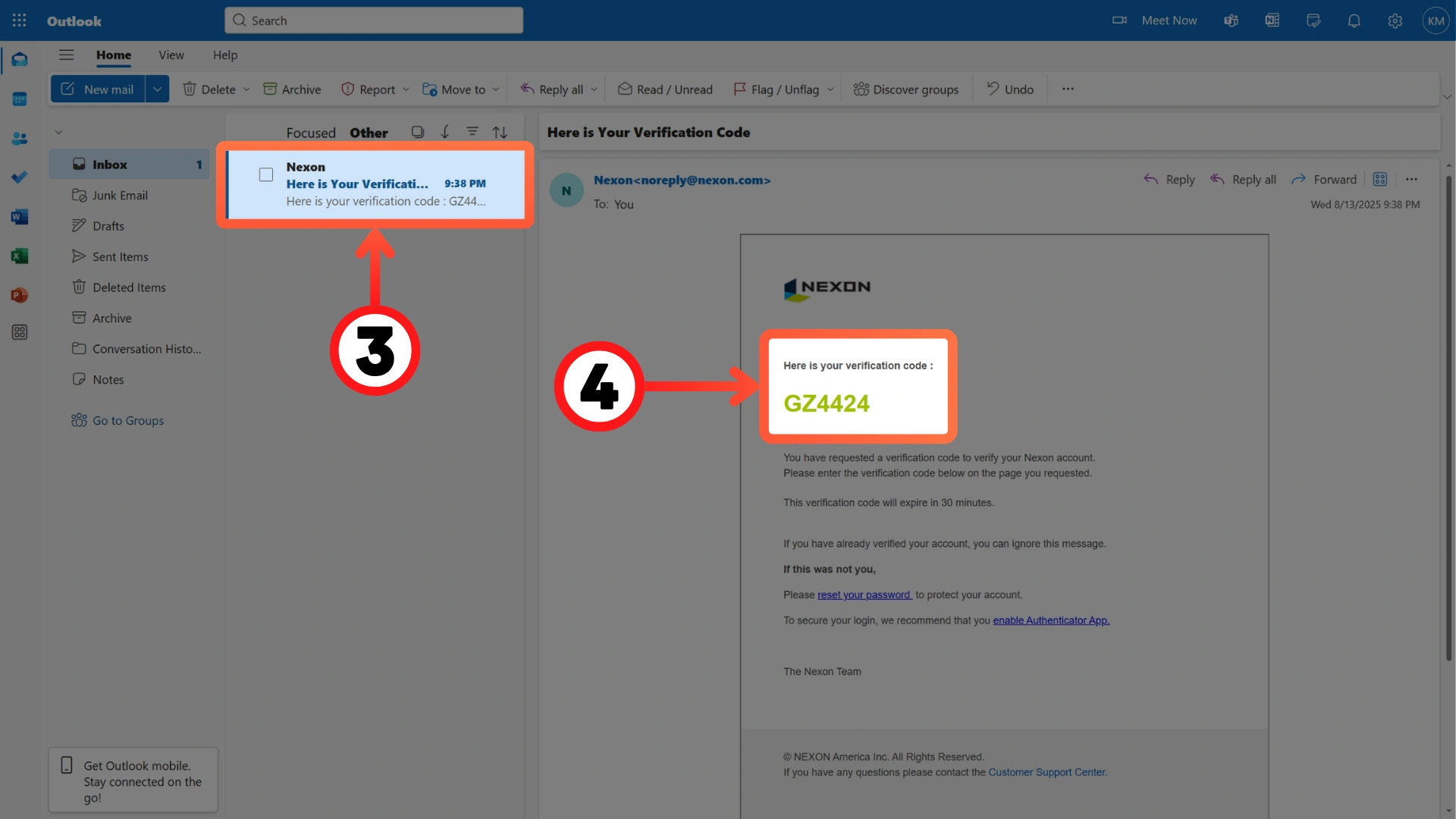The width and height of the screenshot is (1456, 819).
Task: Tick the Nexon email checkbox
Action: coord(266,175)
